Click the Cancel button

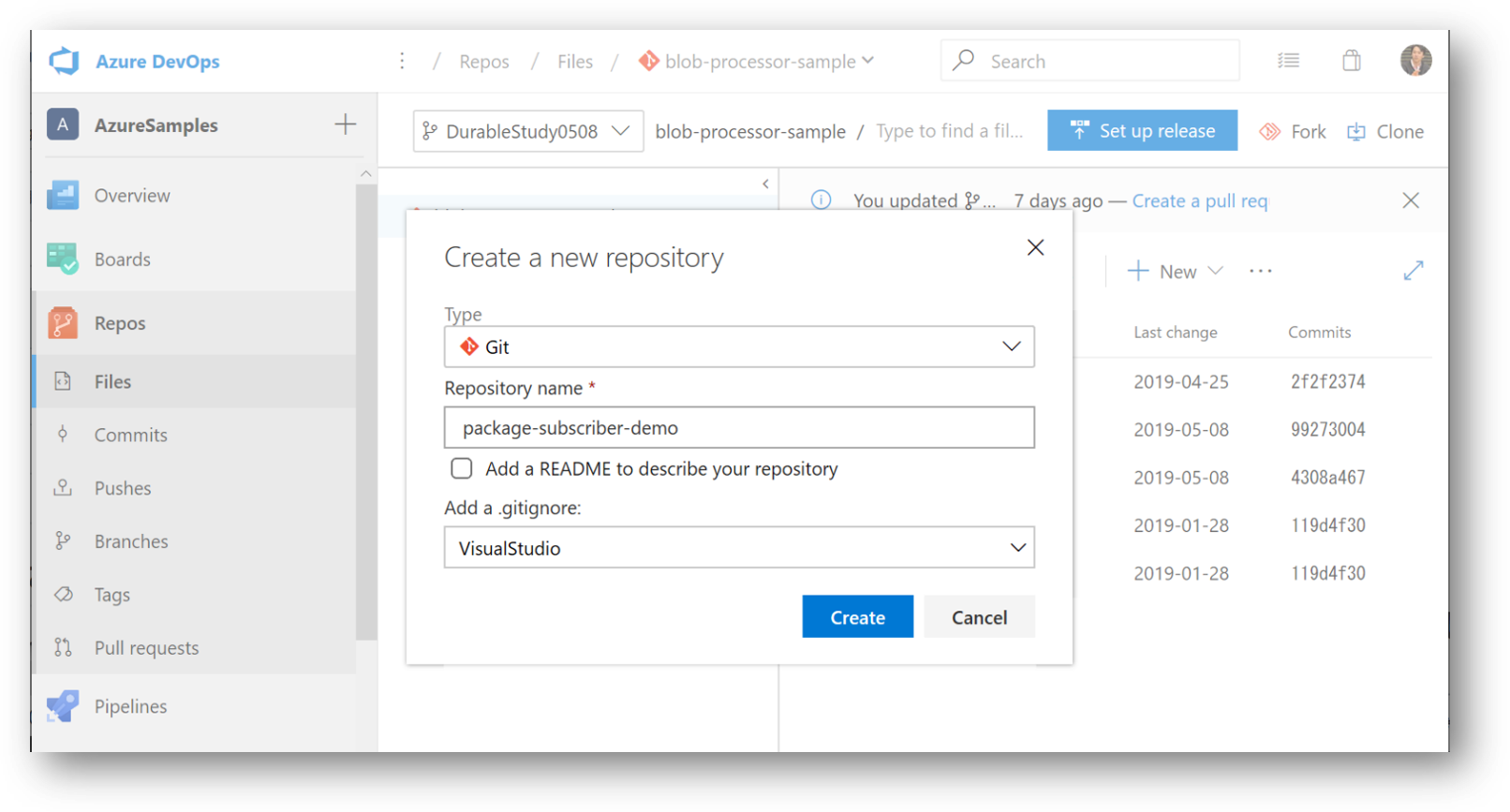[x=980, y=617]
